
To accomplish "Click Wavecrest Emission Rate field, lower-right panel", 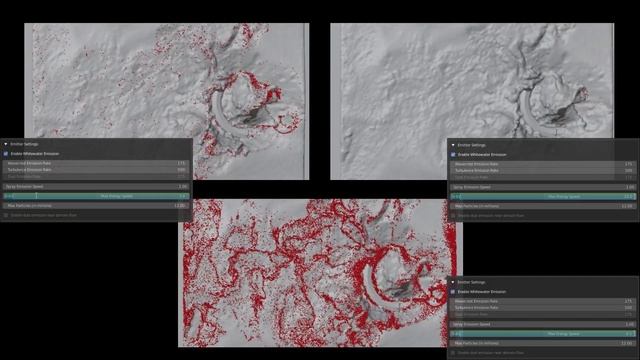I will point(543,301).
